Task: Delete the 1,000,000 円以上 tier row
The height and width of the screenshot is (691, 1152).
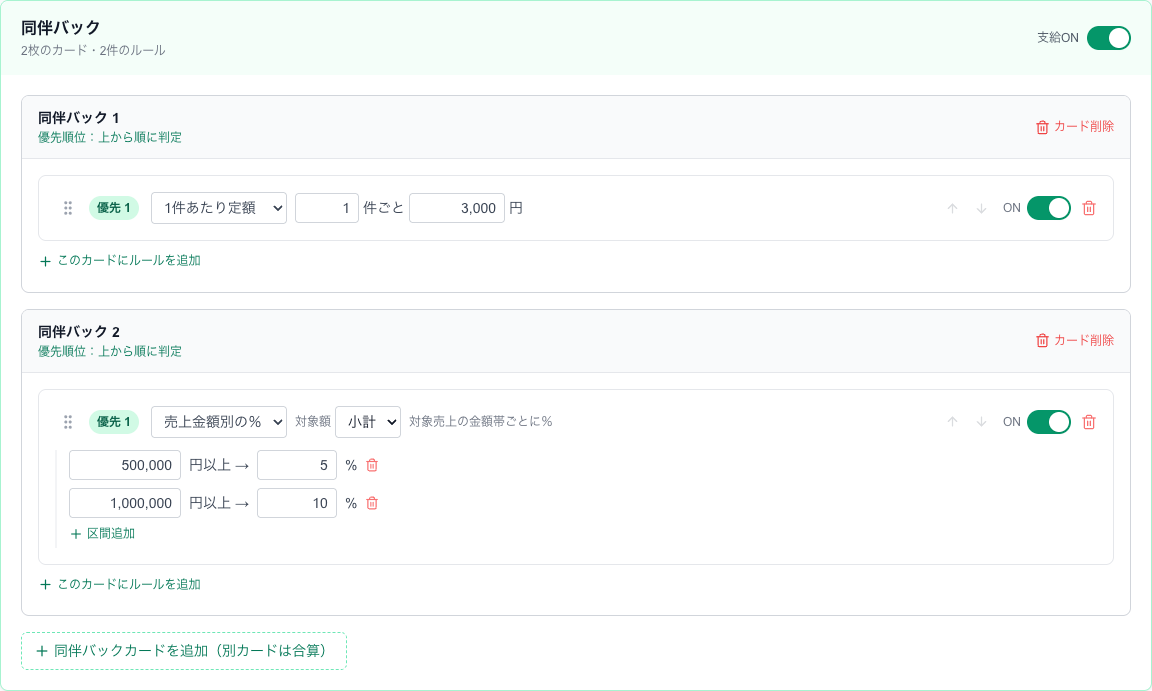Action: [372, 504]
